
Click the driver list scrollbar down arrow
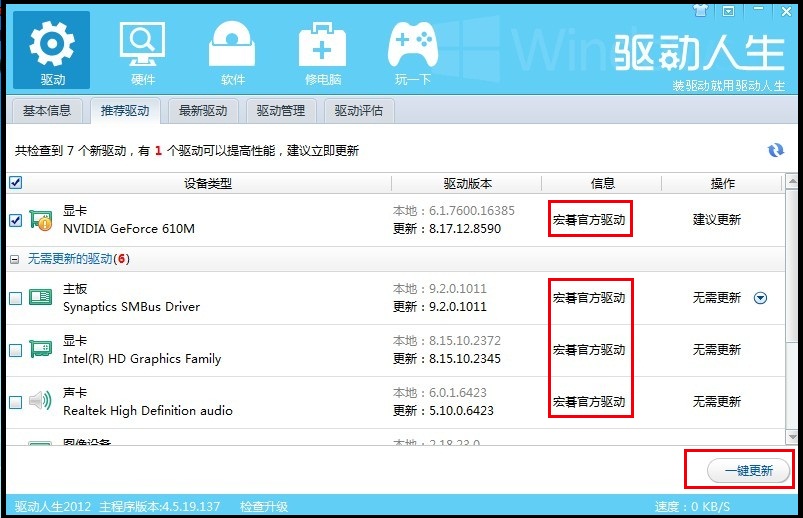792,437
